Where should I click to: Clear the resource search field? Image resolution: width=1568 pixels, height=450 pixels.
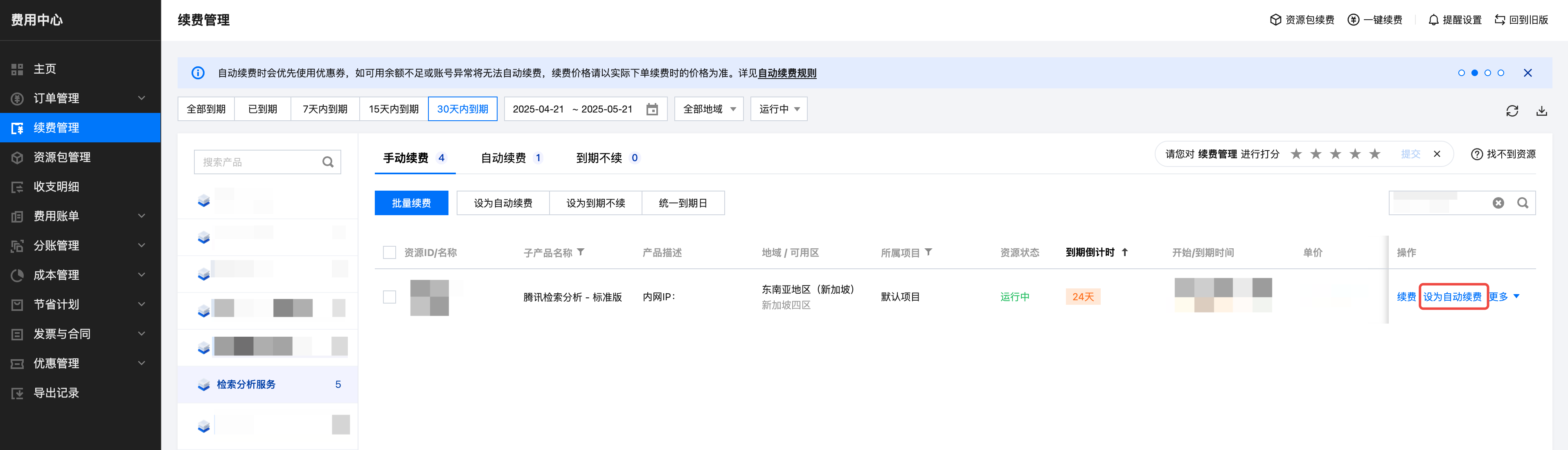(1498, 203)
